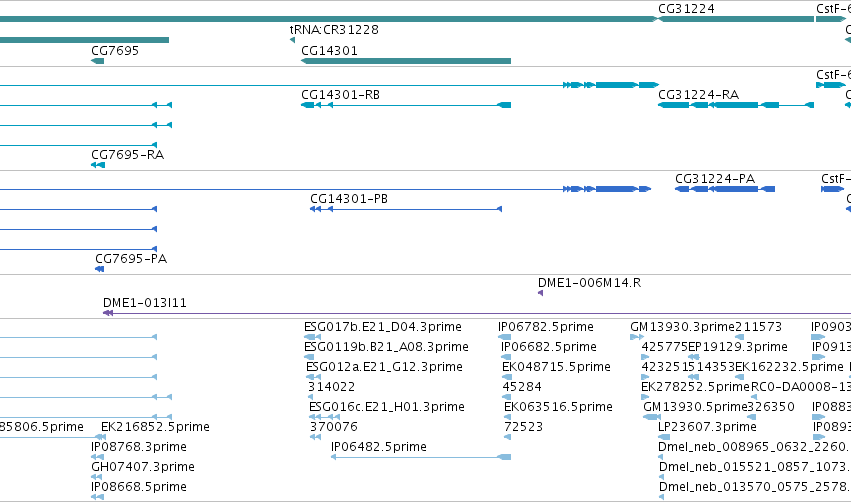Click the CG31224-PA protein label

(x=715, y=179)
